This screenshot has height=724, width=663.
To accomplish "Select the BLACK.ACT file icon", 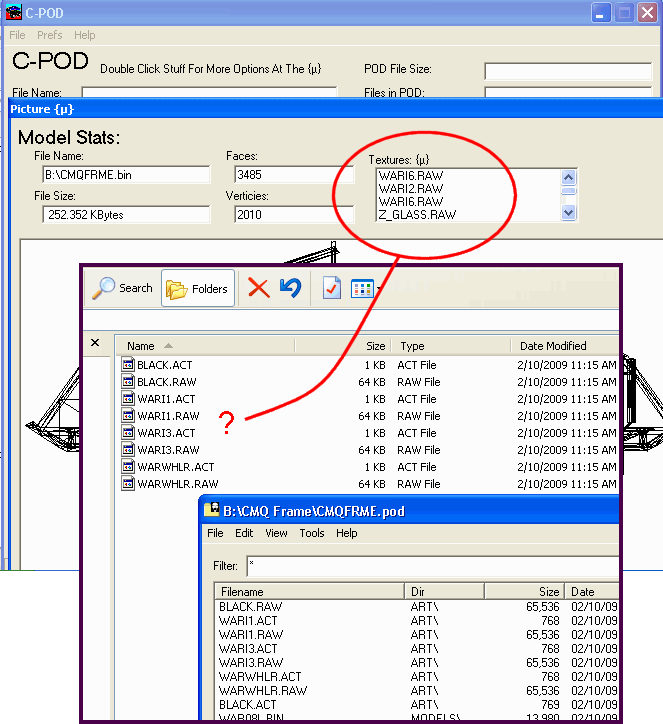I will pyautogui.click(x=128, y=365).
